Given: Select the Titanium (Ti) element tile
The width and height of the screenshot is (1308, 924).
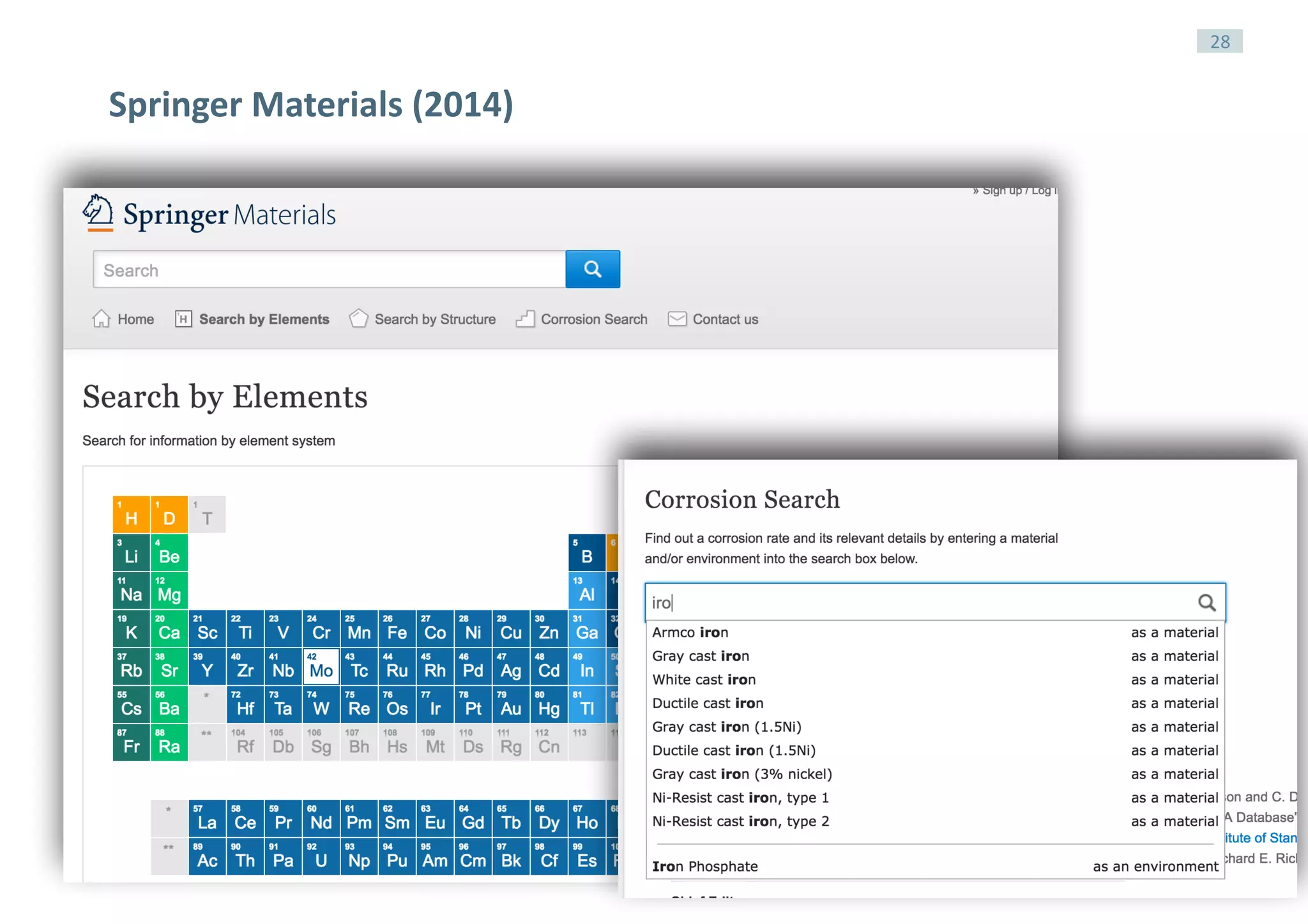Looking at the screenshot, I should click(245, 628).
